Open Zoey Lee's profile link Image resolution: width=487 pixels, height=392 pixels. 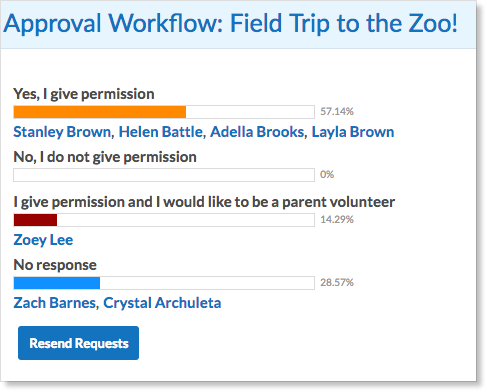(x=43, y=240)
